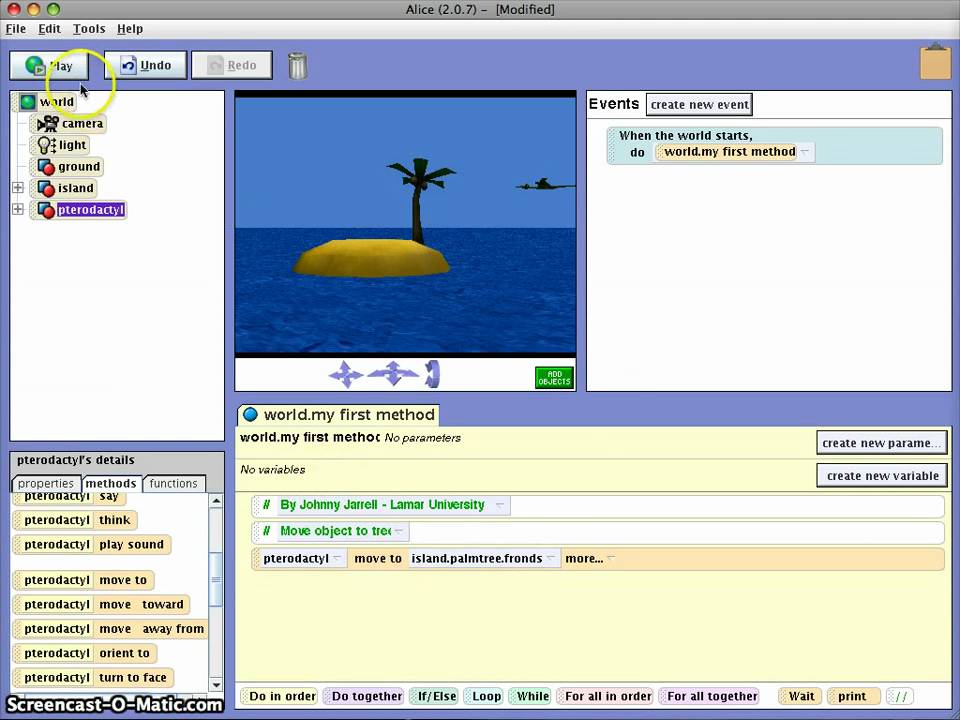Switch to the methods tab
The height and width of the screenshot is (720, 960).
point(111,483)
